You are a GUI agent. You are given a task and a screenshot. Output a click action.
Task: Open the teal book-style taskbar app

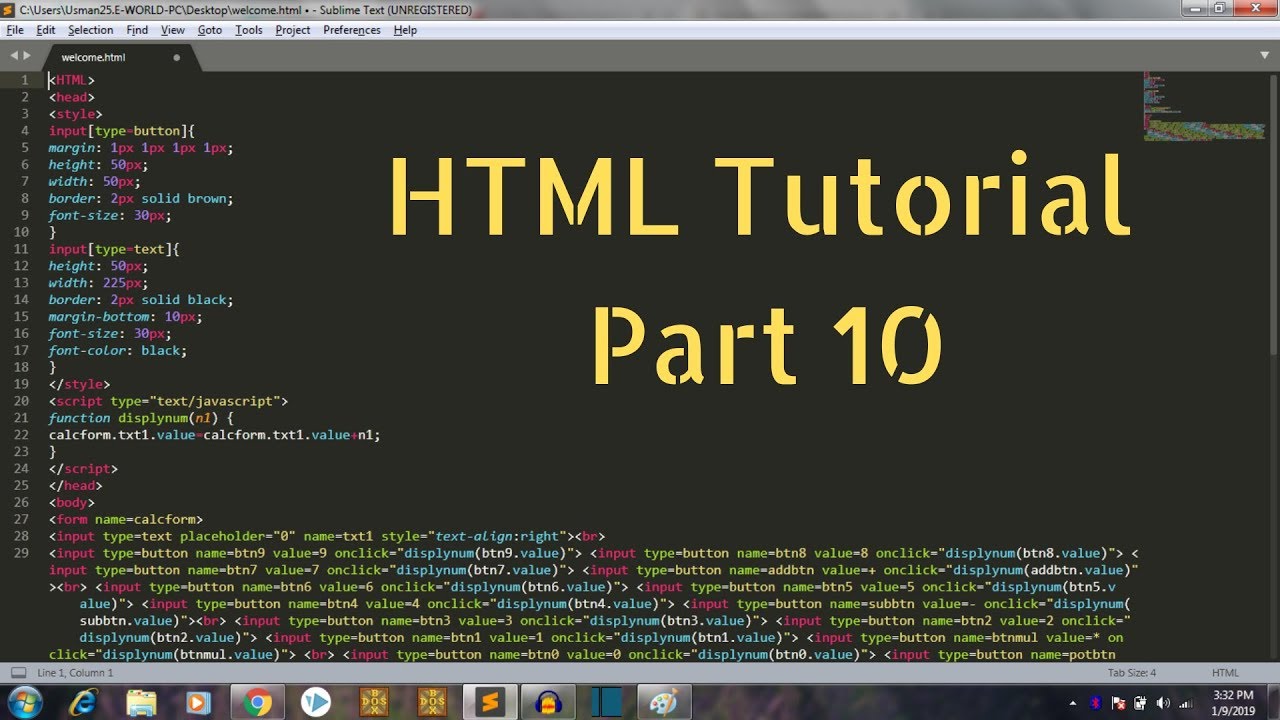pyautogui.click(x=606, y=703)
